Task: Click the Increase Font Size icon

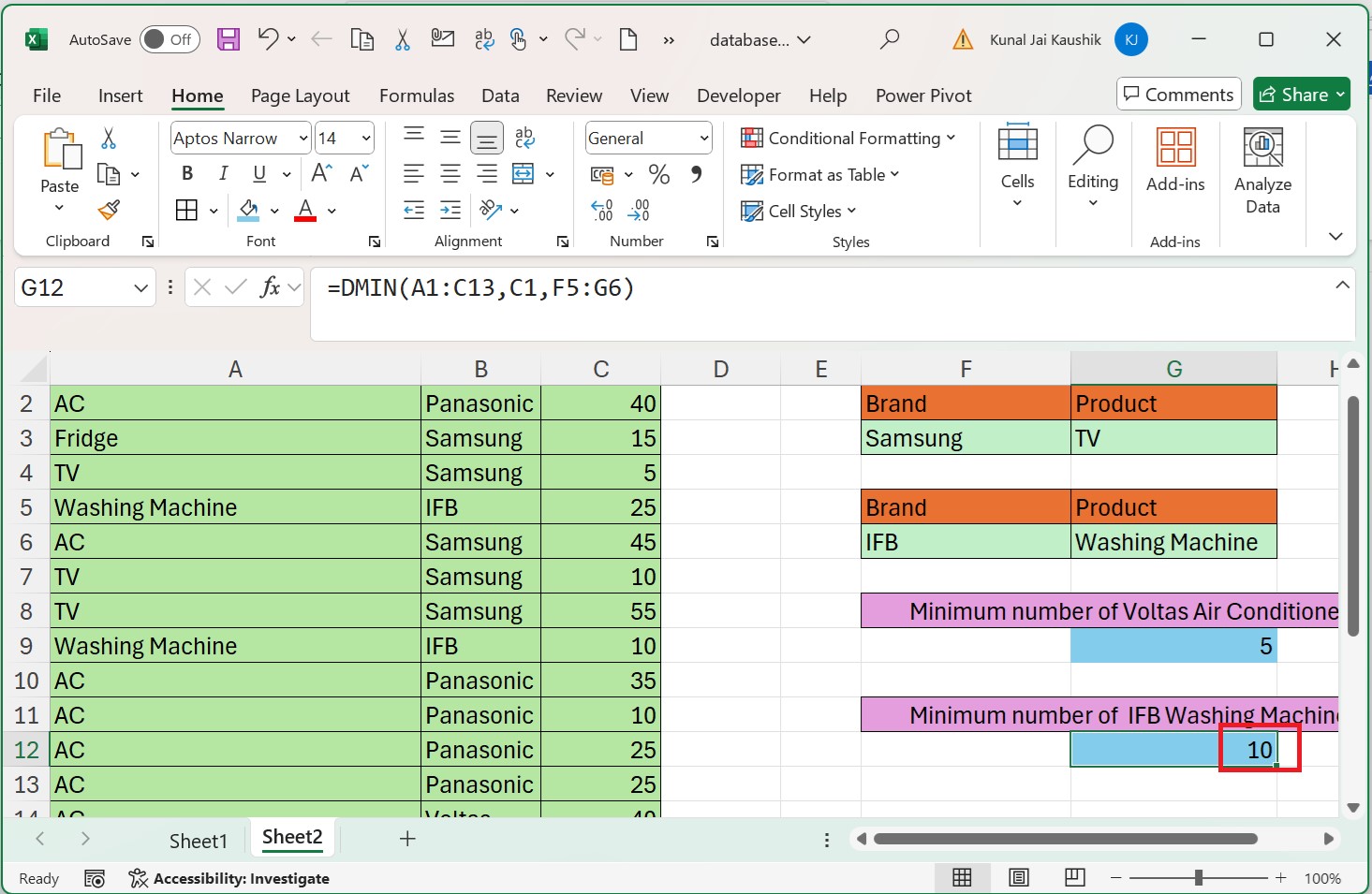Action: [319, 172]
